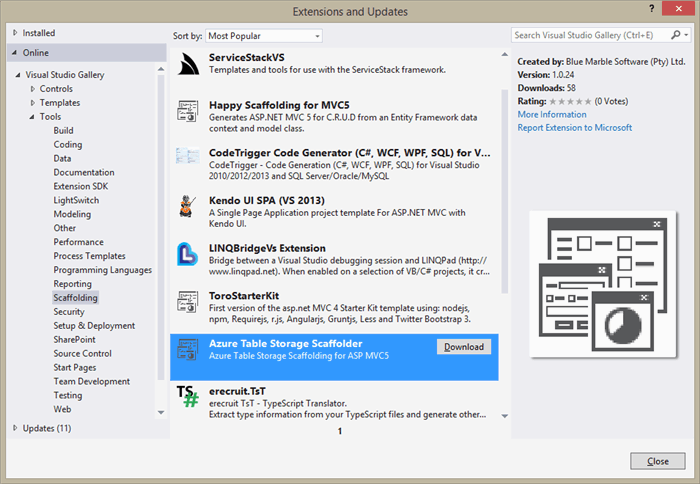
Task: Close the Extensions and Updates dialog
Action: coord(658,461)
